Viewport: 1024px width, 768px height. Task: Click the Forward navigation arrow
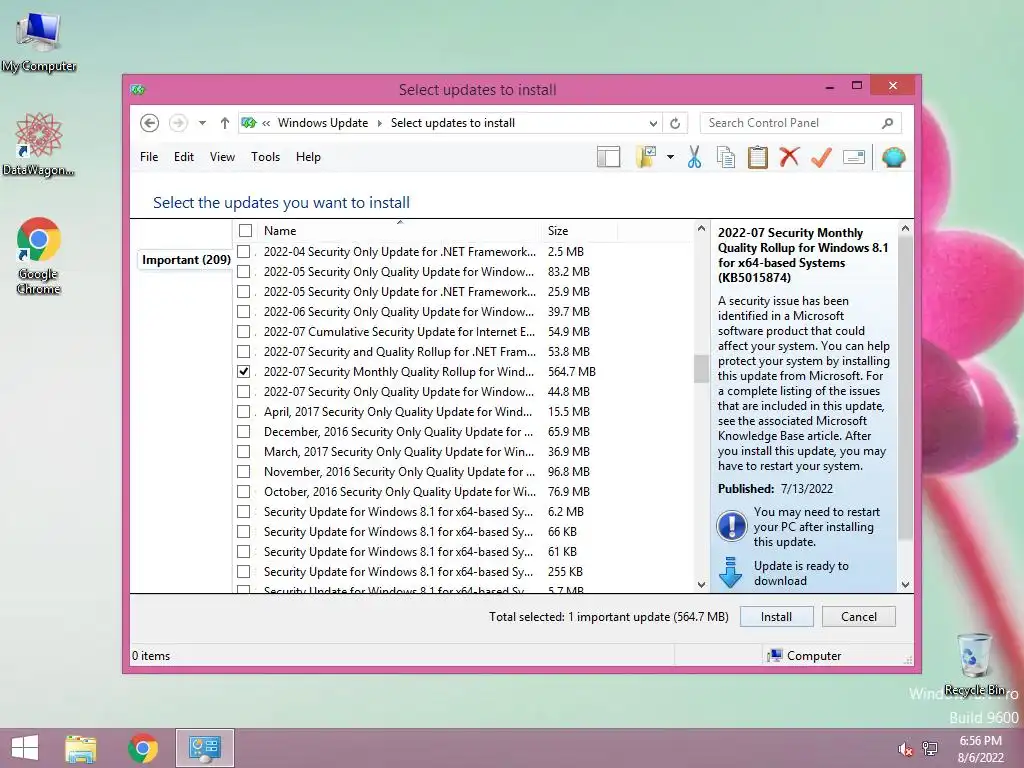click(x=178, y=123)
